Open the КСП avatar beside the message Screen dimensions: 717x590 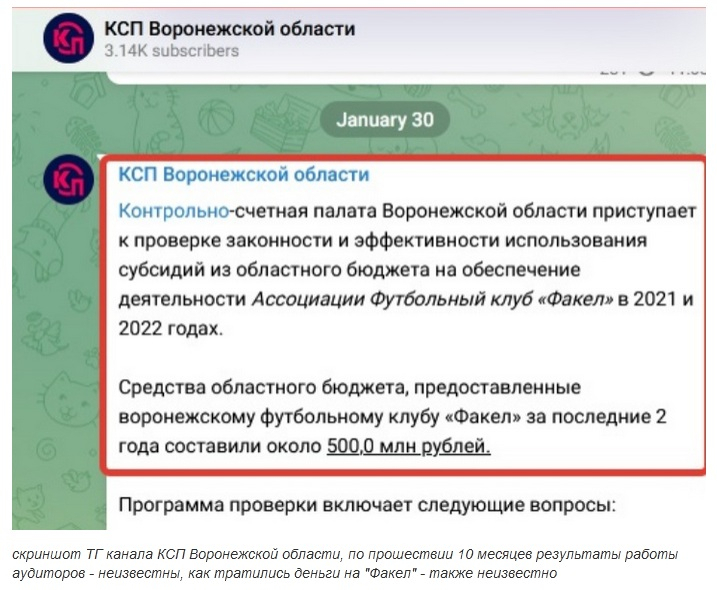pos(69,179)
